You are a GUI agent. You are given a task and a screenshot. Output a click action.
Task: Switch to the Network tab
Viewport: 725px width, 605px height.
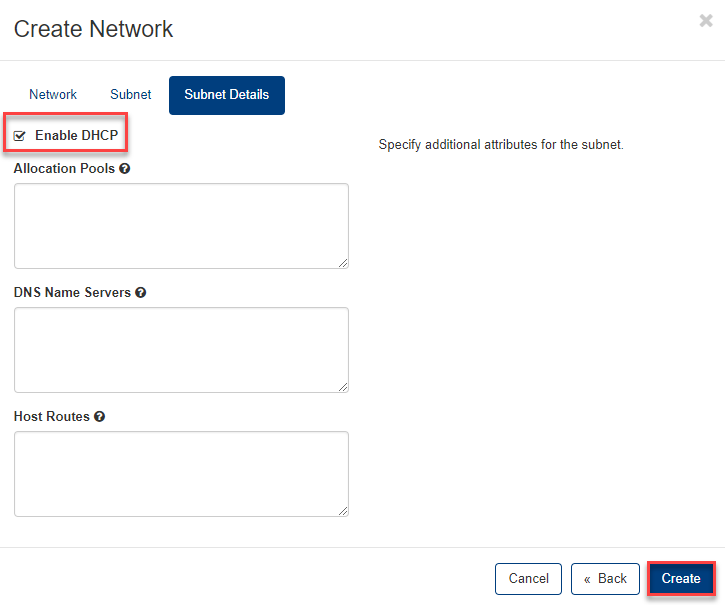53,95
